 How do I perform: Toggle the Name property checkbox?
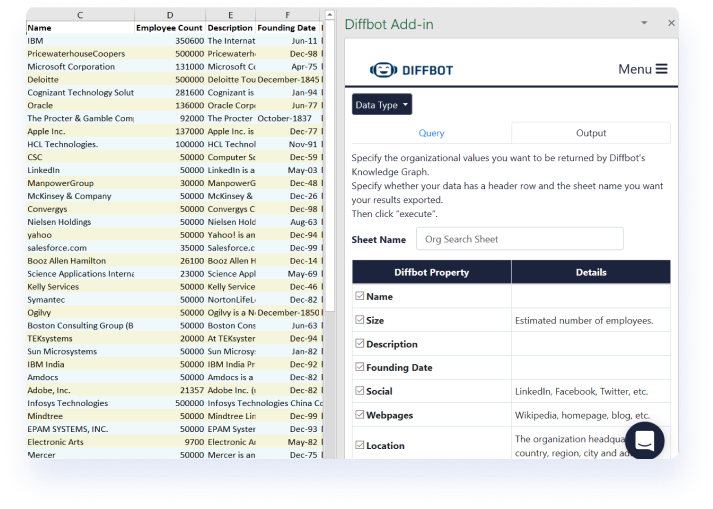tap(360, 296)
